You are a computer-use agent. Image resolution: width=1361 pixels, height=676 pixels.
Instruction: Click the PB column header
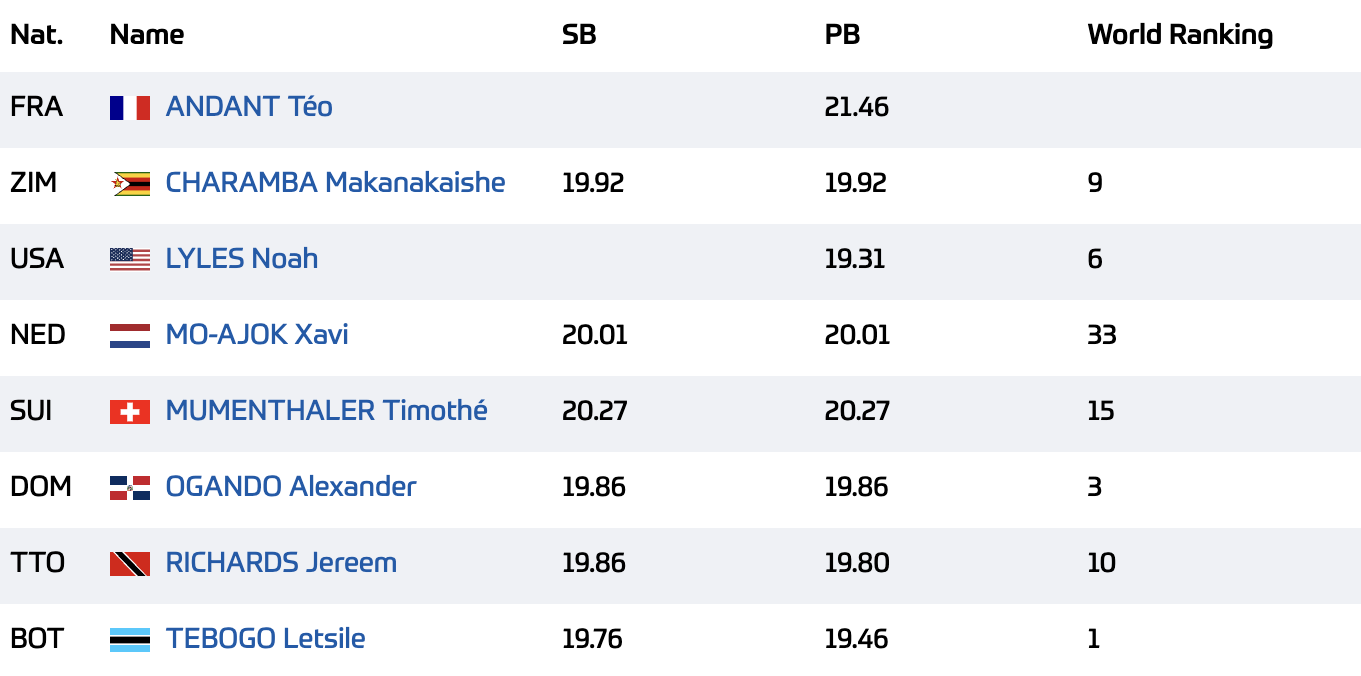tap(842, 35)
